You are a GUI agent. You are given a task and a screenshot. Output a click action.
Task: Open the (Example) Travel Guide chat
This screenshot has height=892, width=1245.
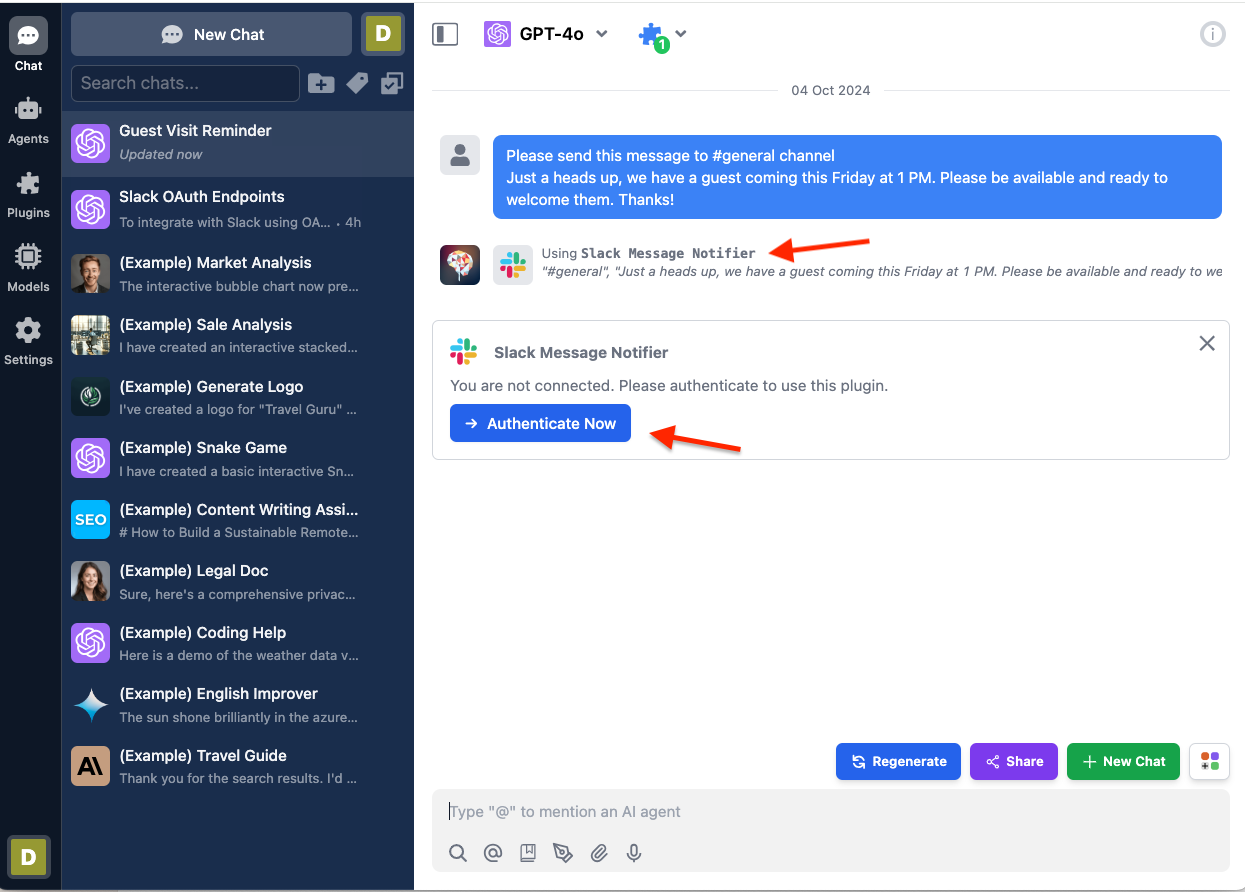pos(238,767)
